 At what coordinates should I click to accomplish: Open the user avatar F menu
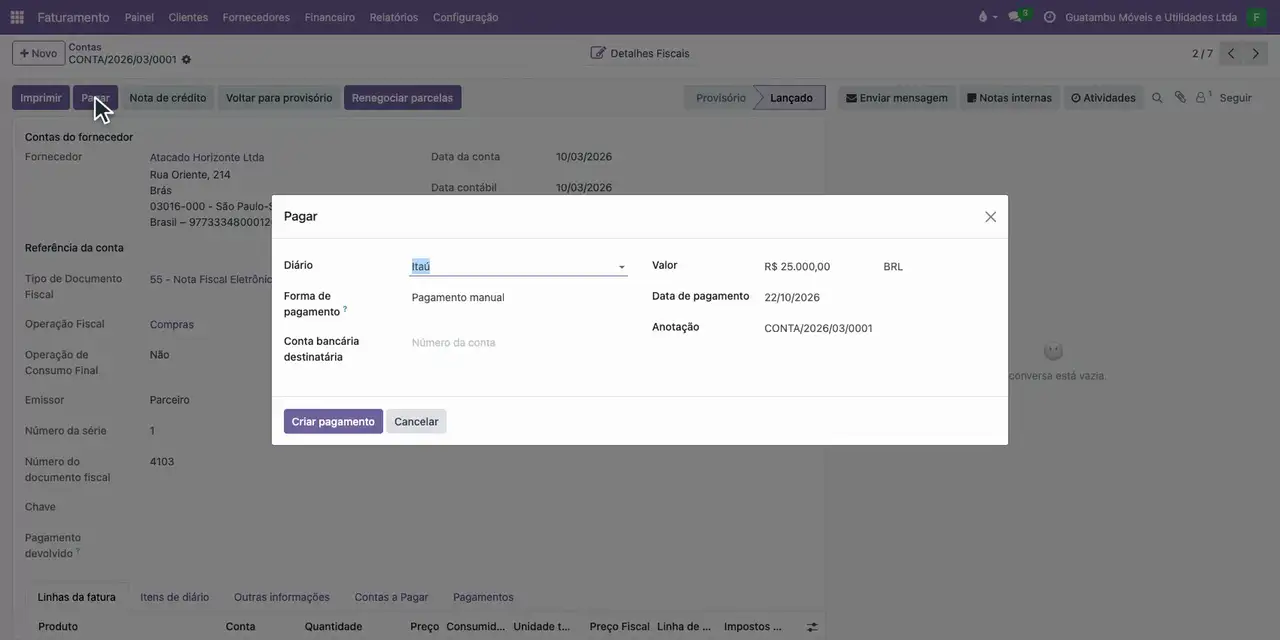pyautogui.click(x=1256, y=17)
